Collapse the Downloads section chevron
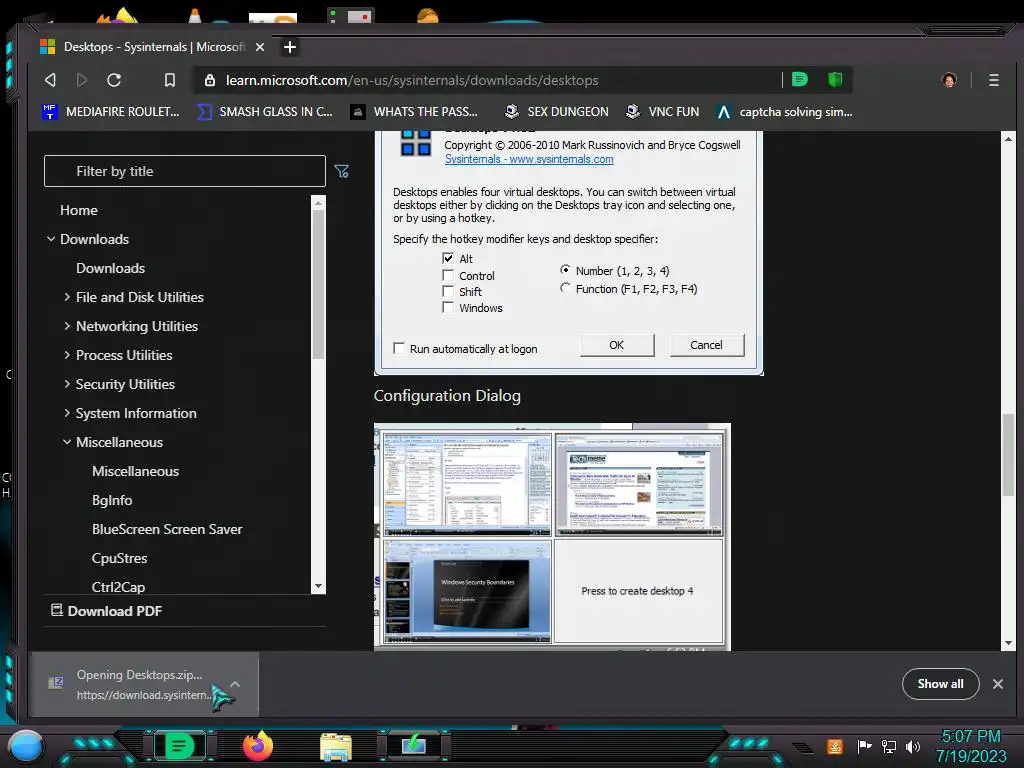Viewport: 1024px width, 768px height. click(51, 239)
